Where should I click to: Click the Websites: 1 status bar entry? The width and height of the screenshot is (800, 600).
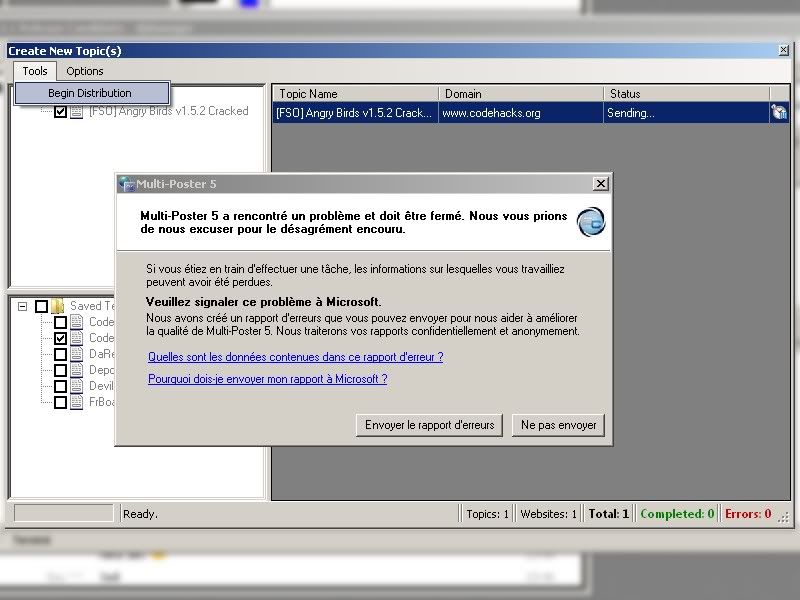[x=548, y=514]
